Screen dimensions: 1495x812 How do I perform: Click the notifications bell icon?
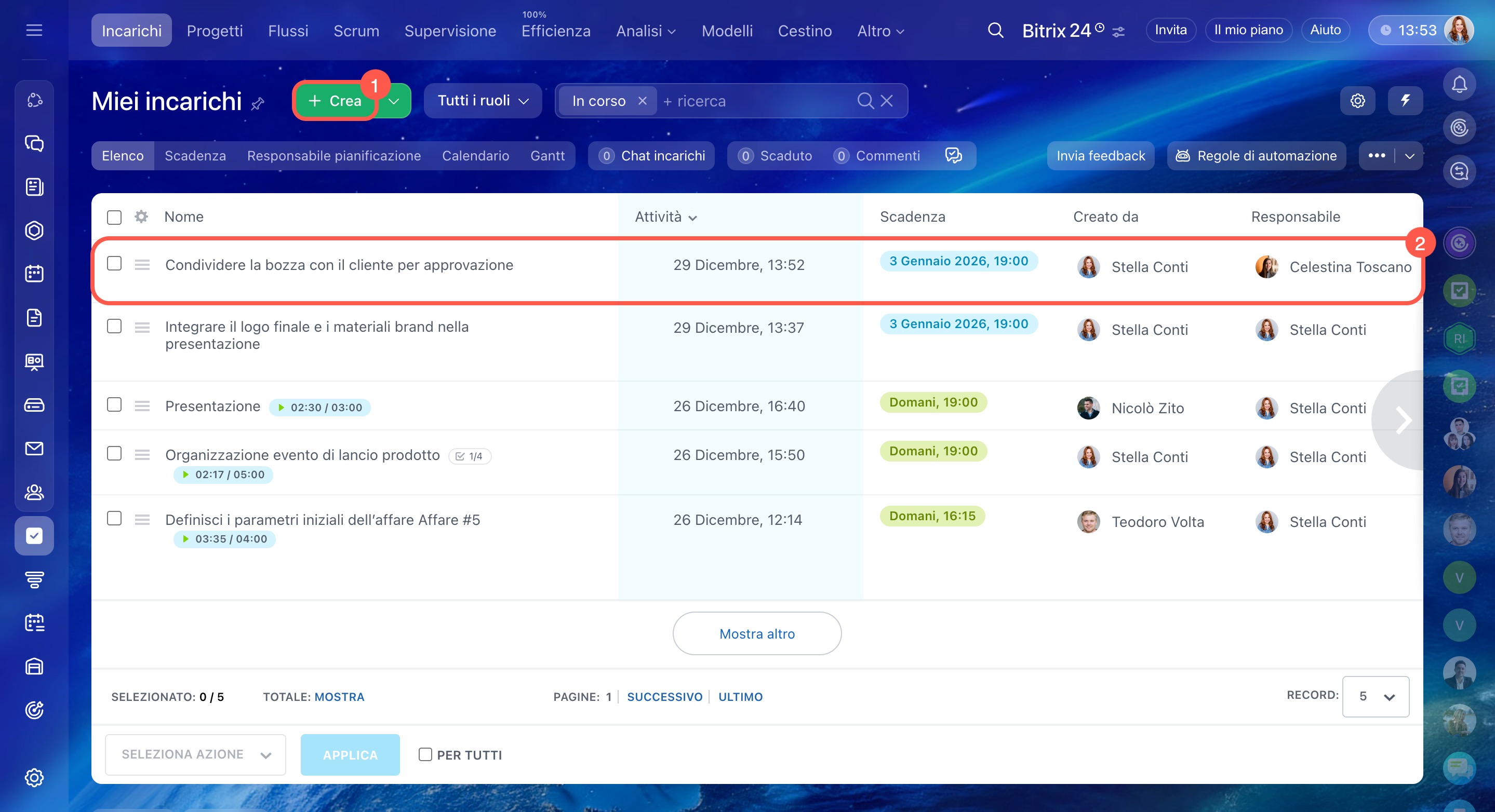[x=1459, y=85]
